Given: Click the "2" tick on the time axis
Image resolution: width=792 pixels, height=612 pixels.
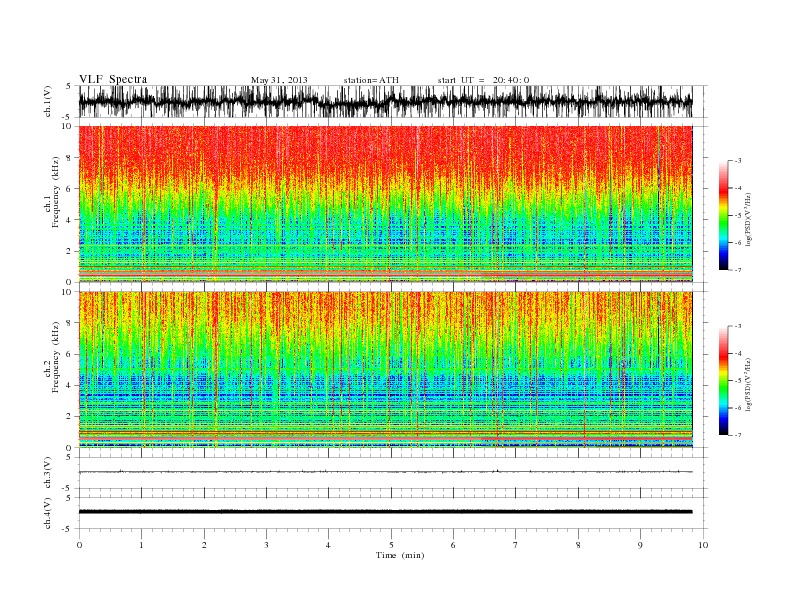Looking at the screenshot, I should [x=204, y=545].
